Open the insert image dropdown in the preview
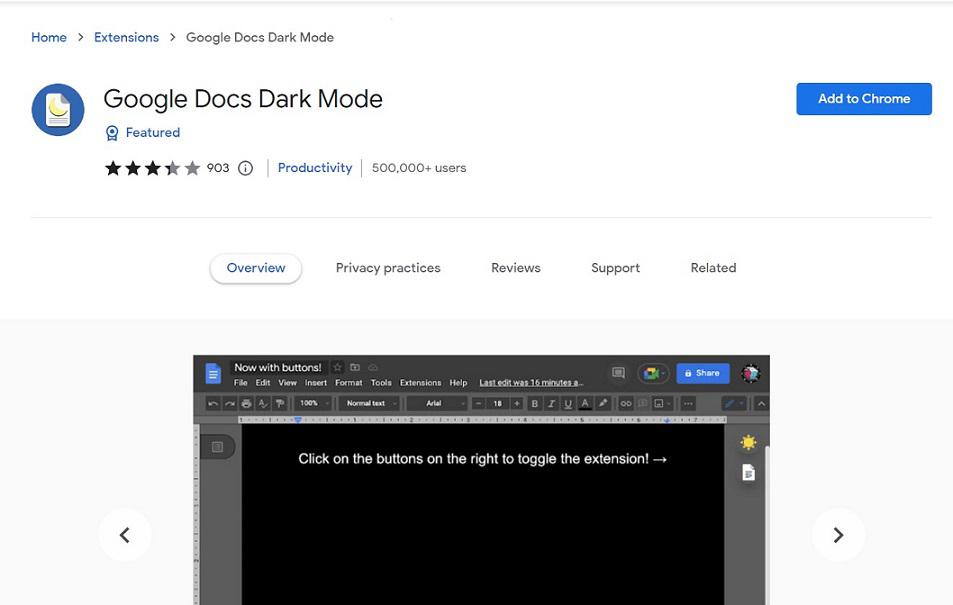This screenshot has width=953, height=605. coord(662,403)
